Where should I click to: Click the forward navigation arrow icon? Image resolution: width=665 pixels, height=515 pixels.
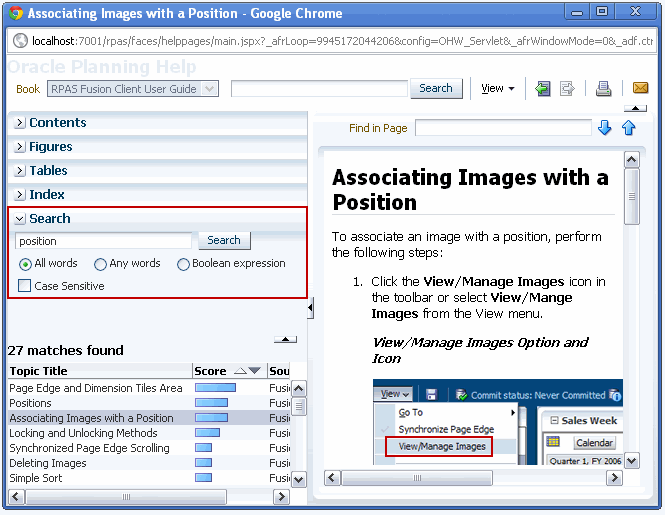click(x=567, y=88)
